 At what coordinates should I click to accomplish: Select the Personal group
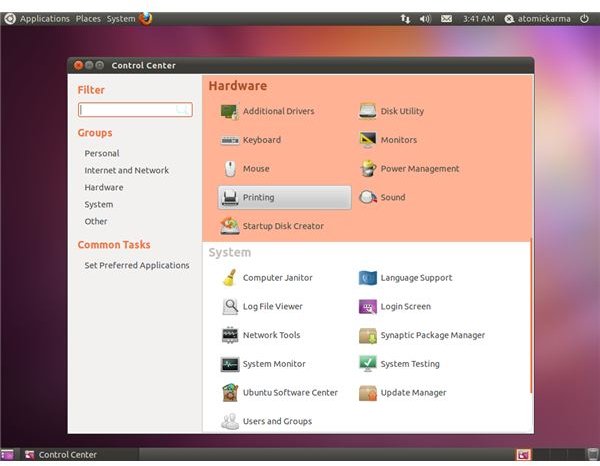pos(102,153)
